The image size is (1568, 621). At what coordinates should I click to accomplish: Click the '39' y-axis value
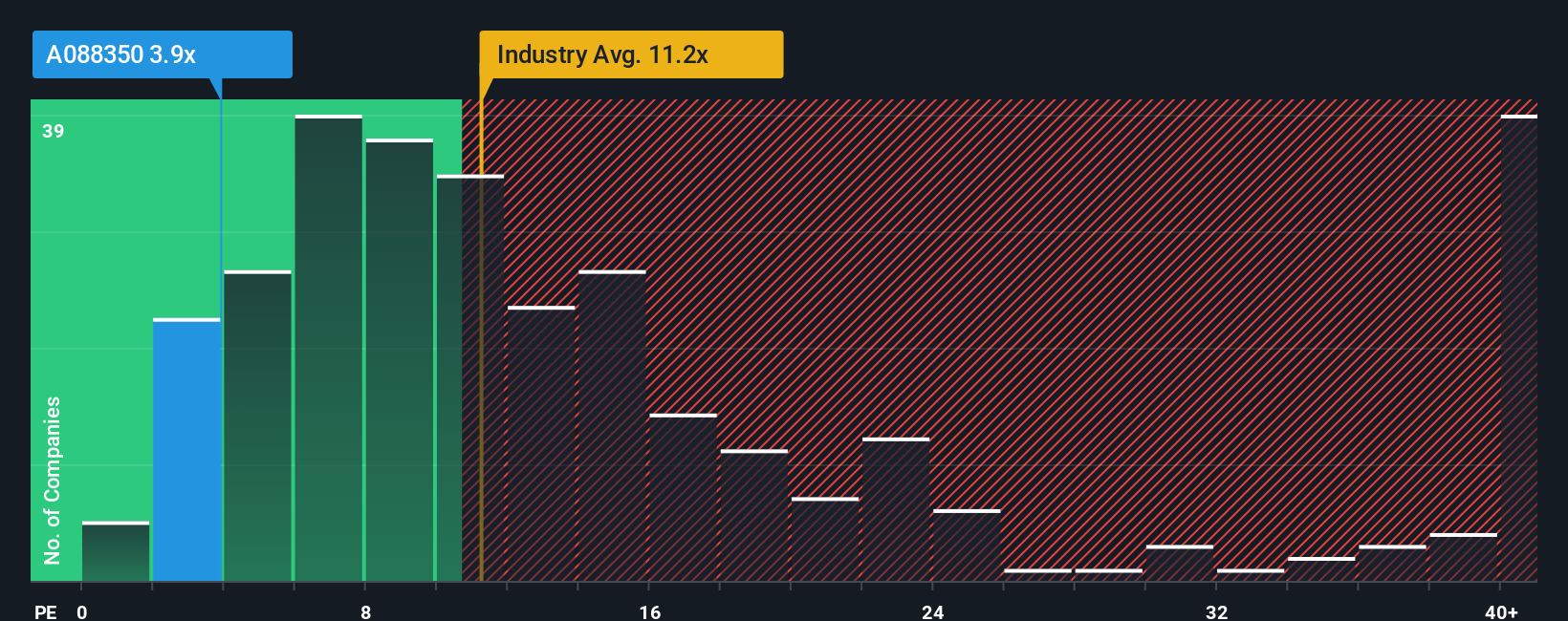coord(54,131)
